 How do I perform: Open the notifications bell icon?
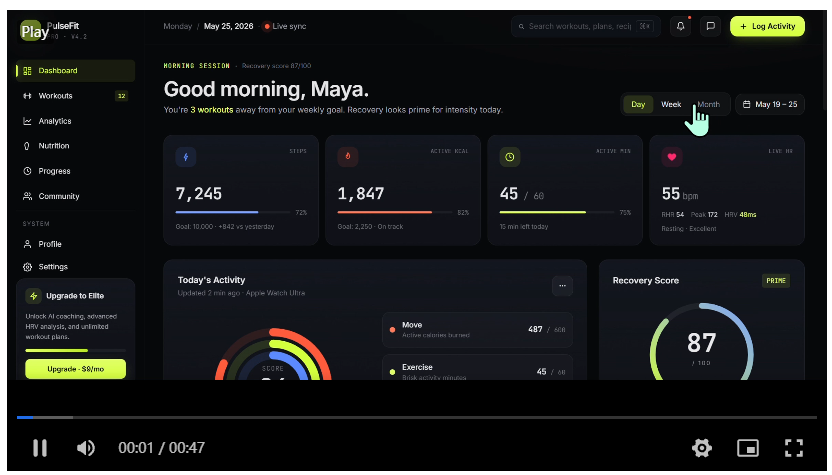[x=680, y=27]
